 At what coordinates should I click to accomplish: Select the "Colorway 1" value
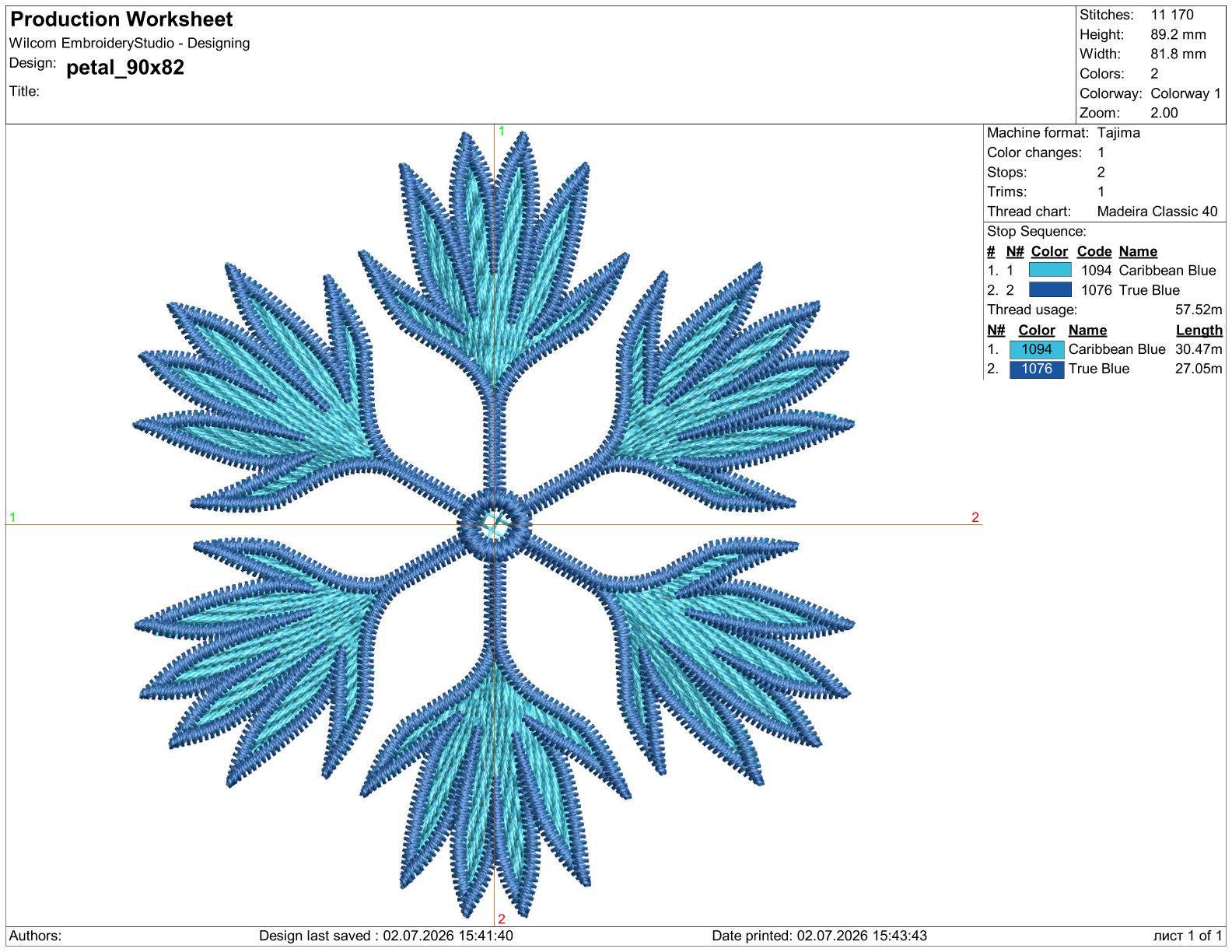[x=1186, y=93]
